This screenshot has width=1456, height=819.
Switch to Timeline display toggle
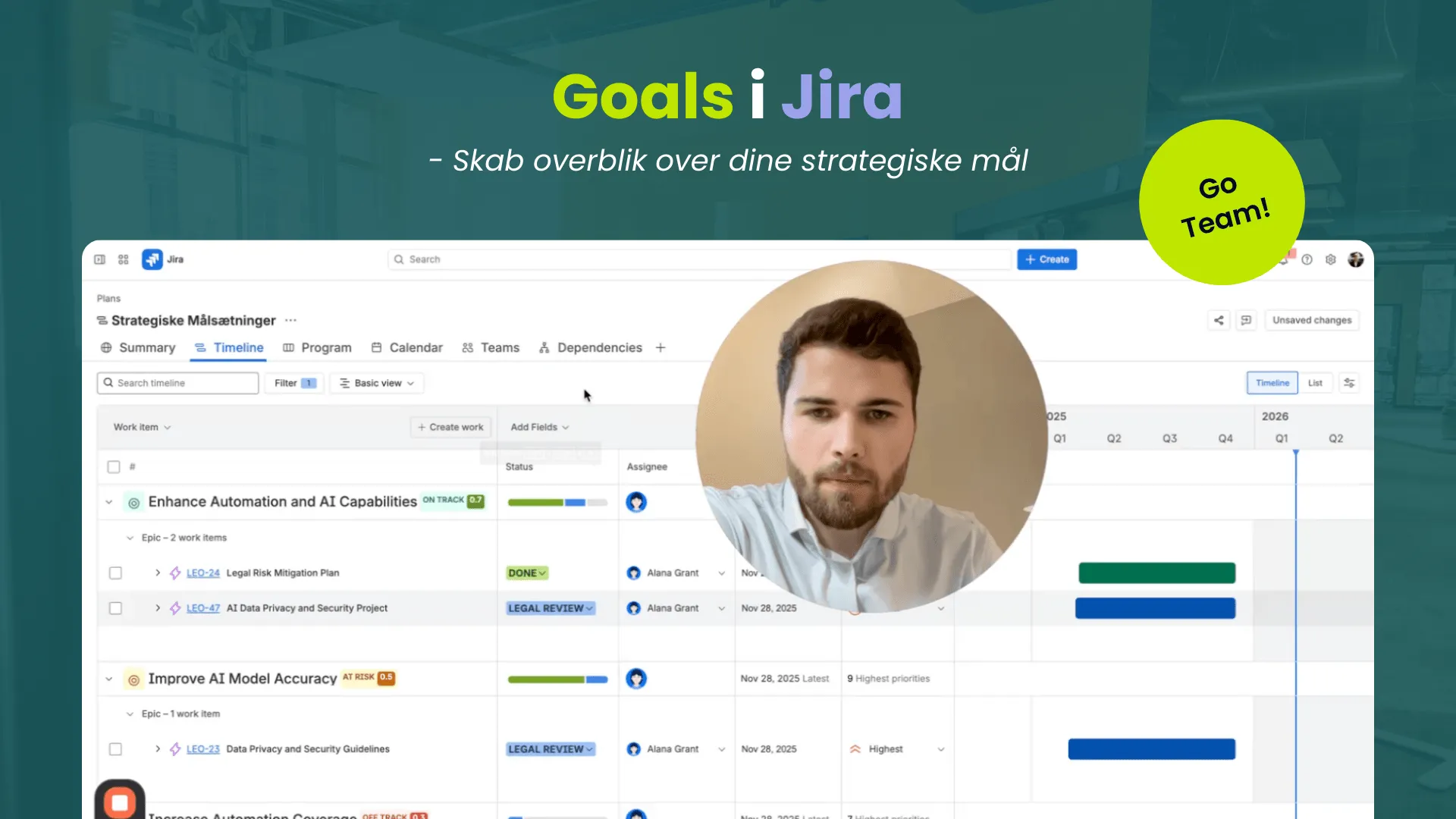point(1272,383)
